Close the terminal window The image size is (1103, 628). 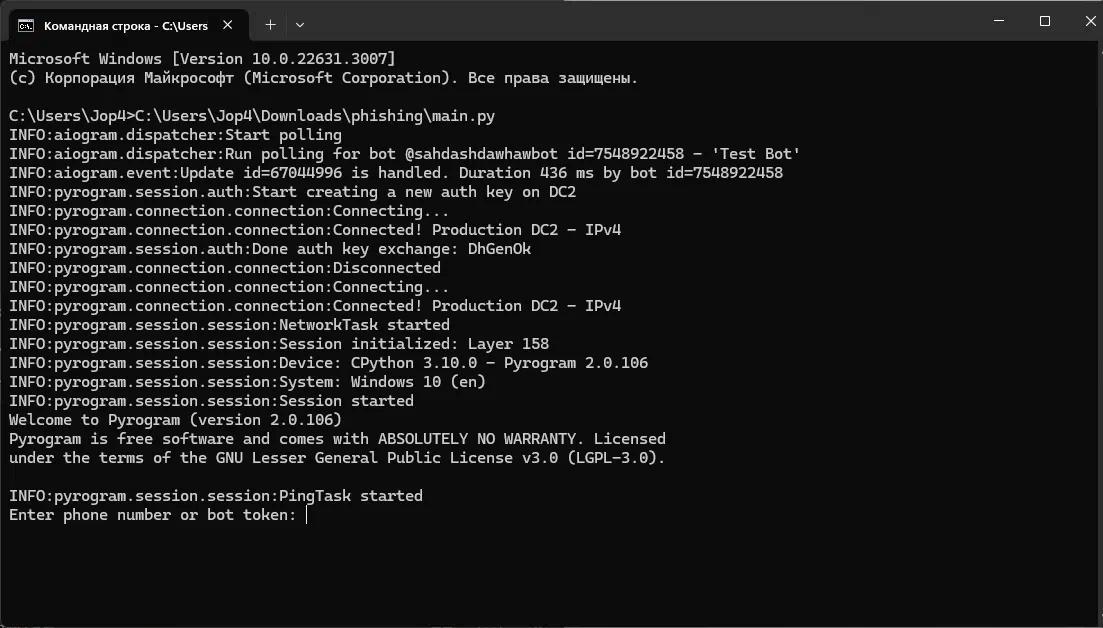click(x=1090, y=21)
